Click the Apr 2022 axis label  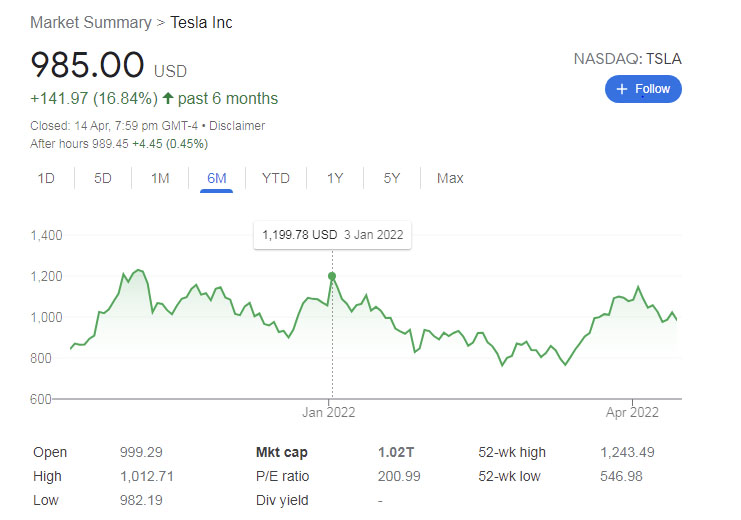(632, 412)
